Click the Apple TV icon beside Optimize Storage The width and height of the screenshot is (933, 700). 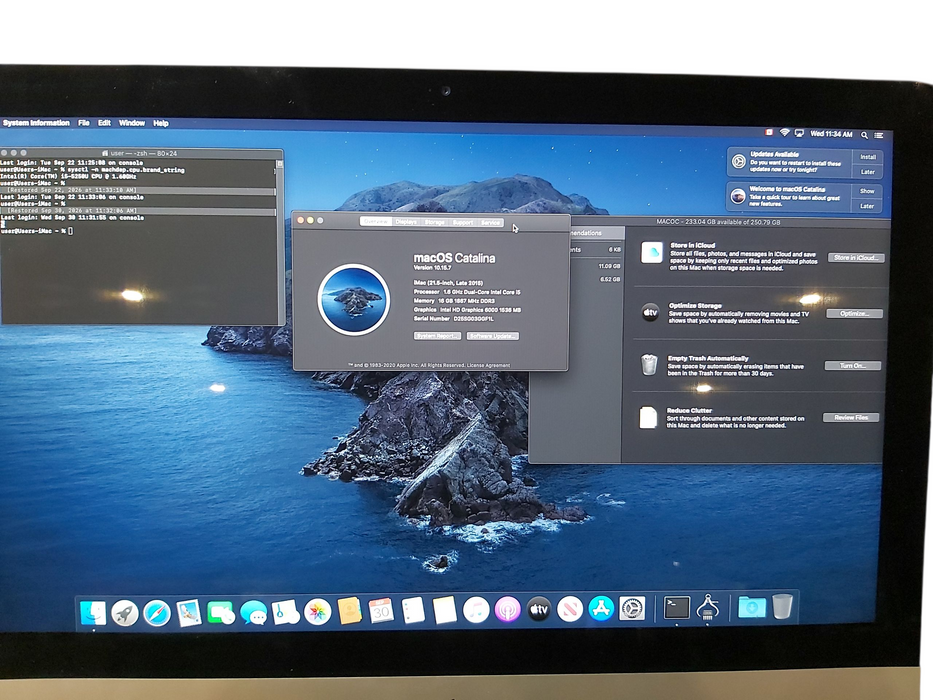(x=650, y=312)
